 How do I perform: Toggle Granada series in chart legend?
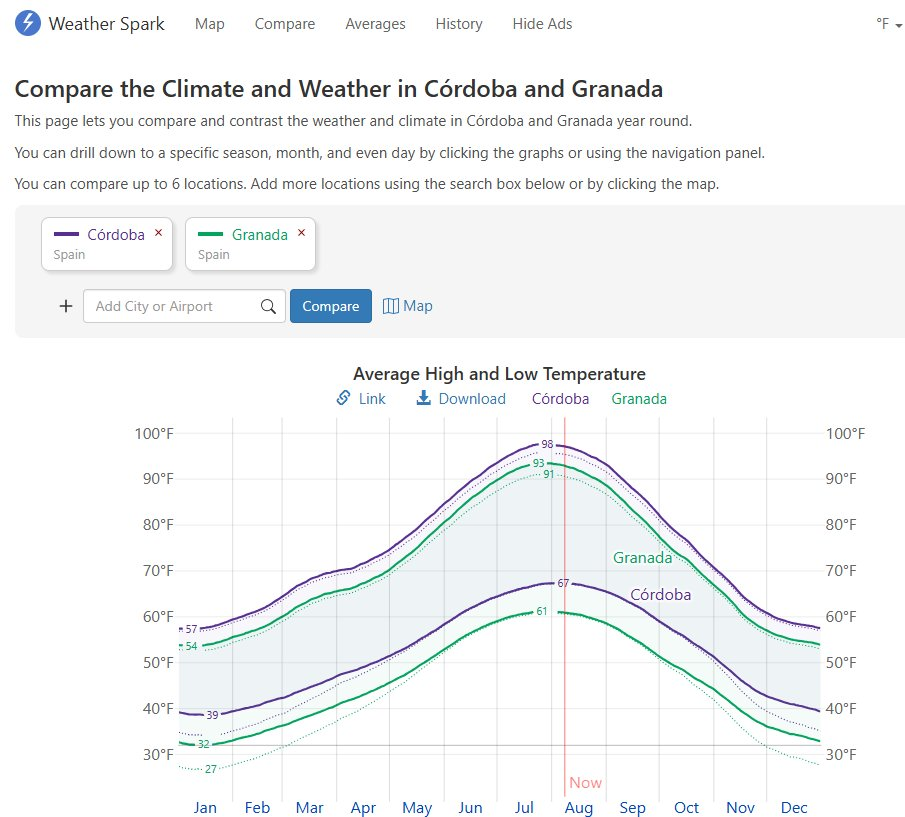639,398
